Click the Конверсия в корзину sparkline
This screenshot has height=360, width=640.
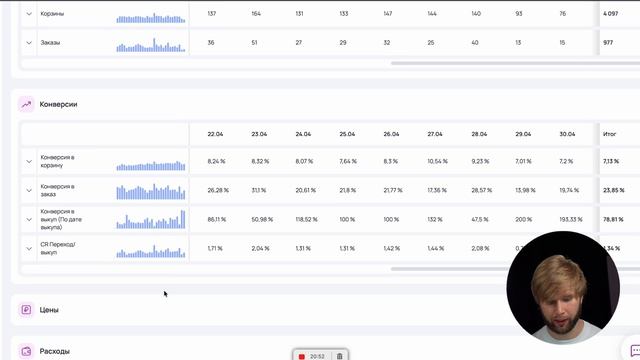[x=151, y=165]
